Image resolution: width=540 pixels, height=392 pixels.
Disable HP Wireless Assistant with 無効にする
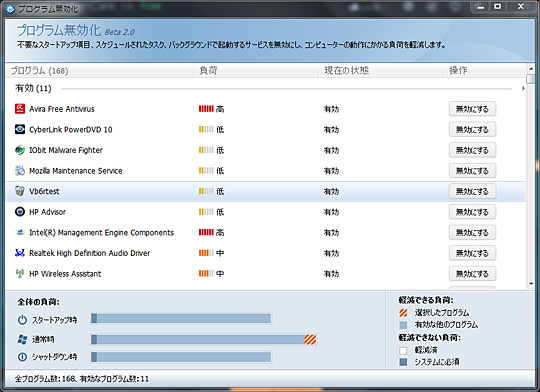click(x=472, y=274)
